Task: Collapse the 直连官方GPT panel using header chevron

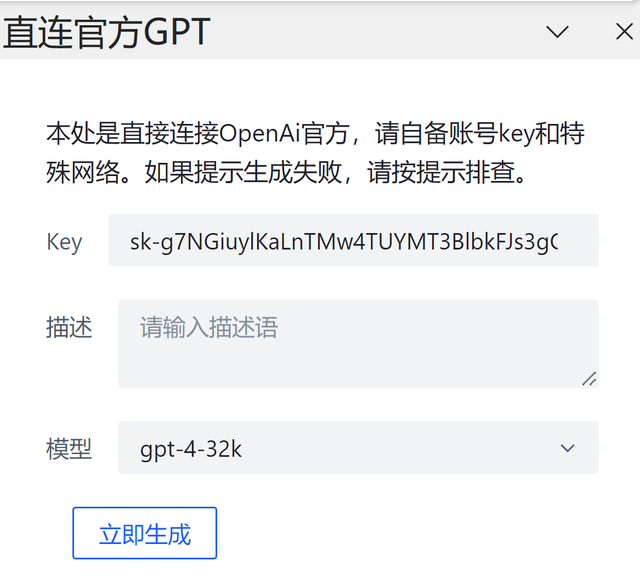Action: click(x=557, y=31)
